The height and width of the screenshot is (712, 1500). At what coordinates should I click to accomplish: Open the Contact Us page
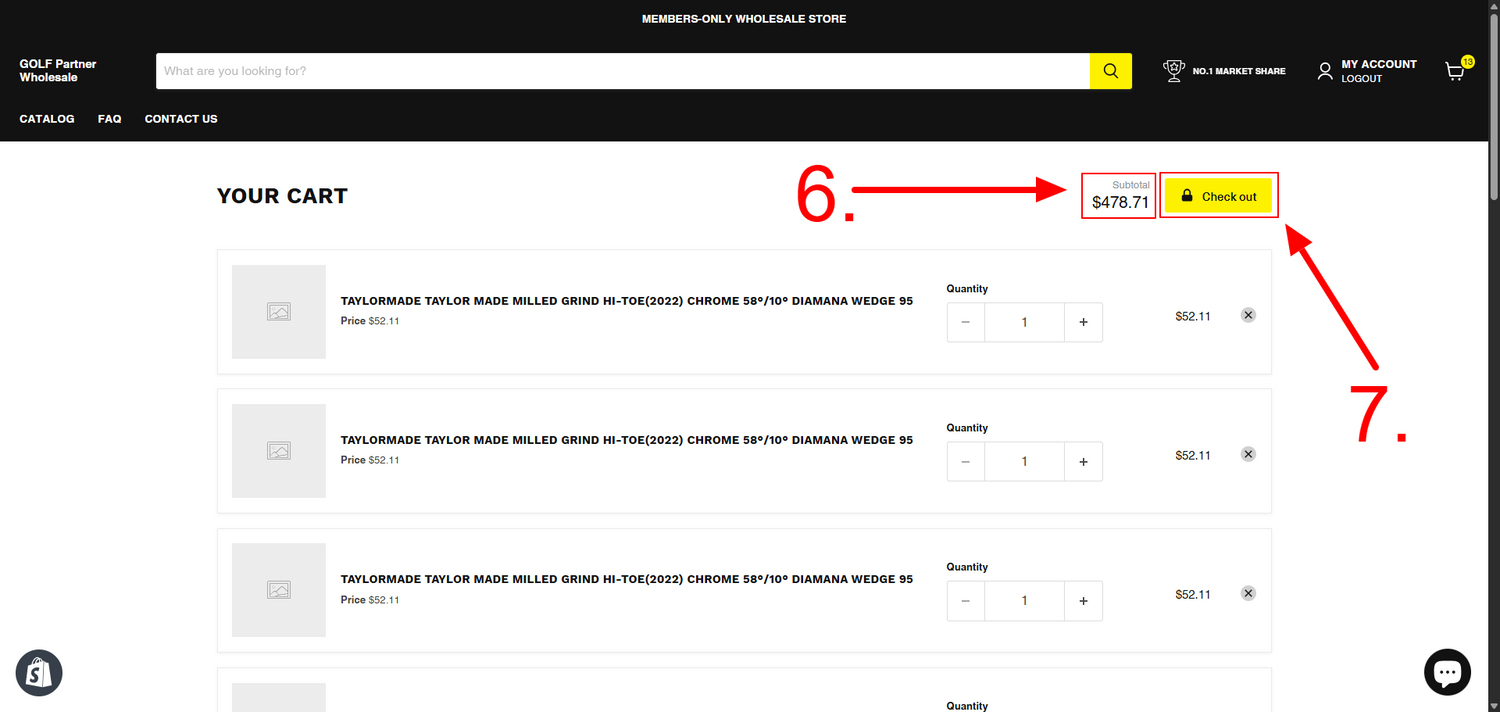[x=181, y=119]
